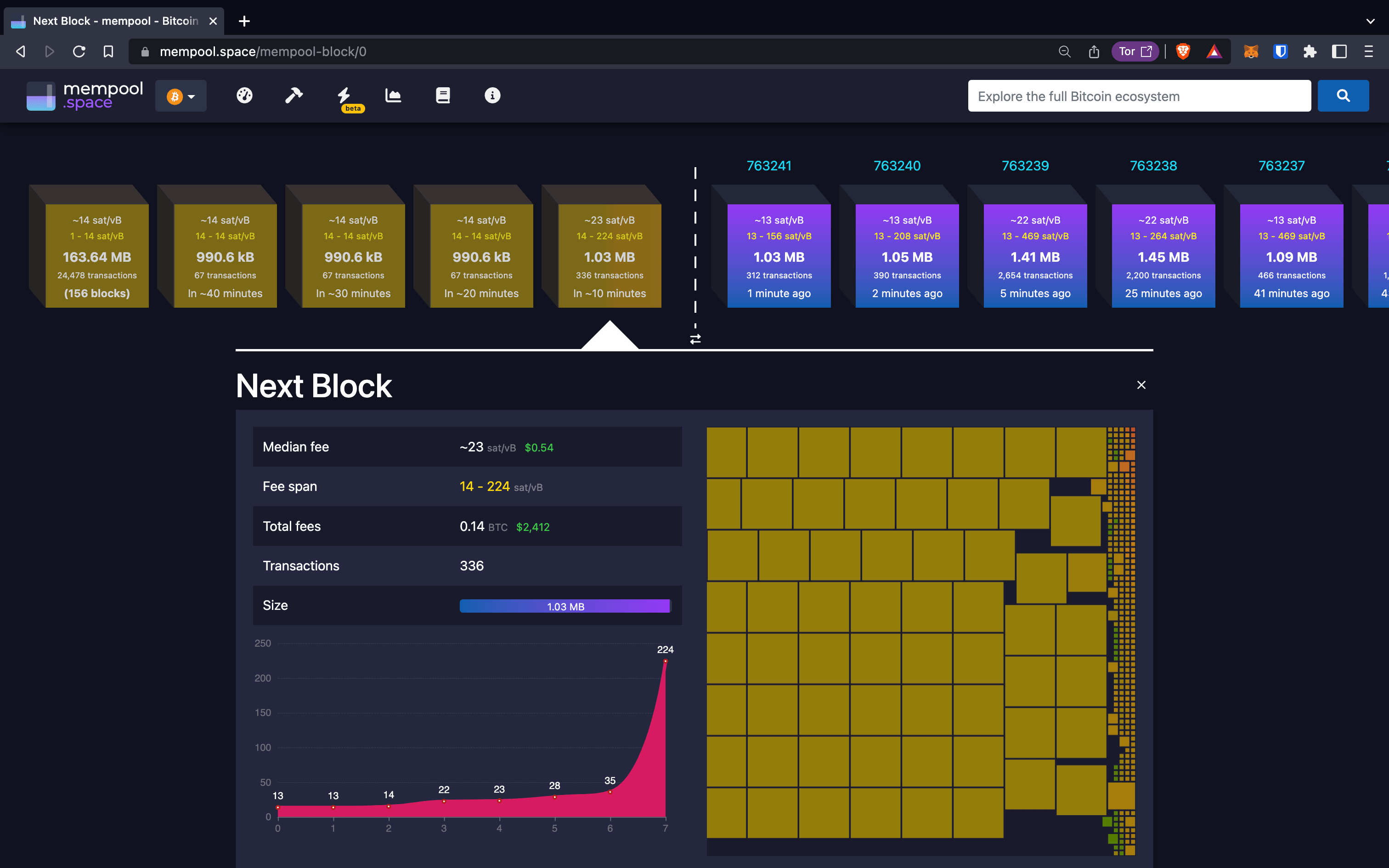Select the search input field
This screenshot has height=868, width=1389.
(x=1139, y=96)
